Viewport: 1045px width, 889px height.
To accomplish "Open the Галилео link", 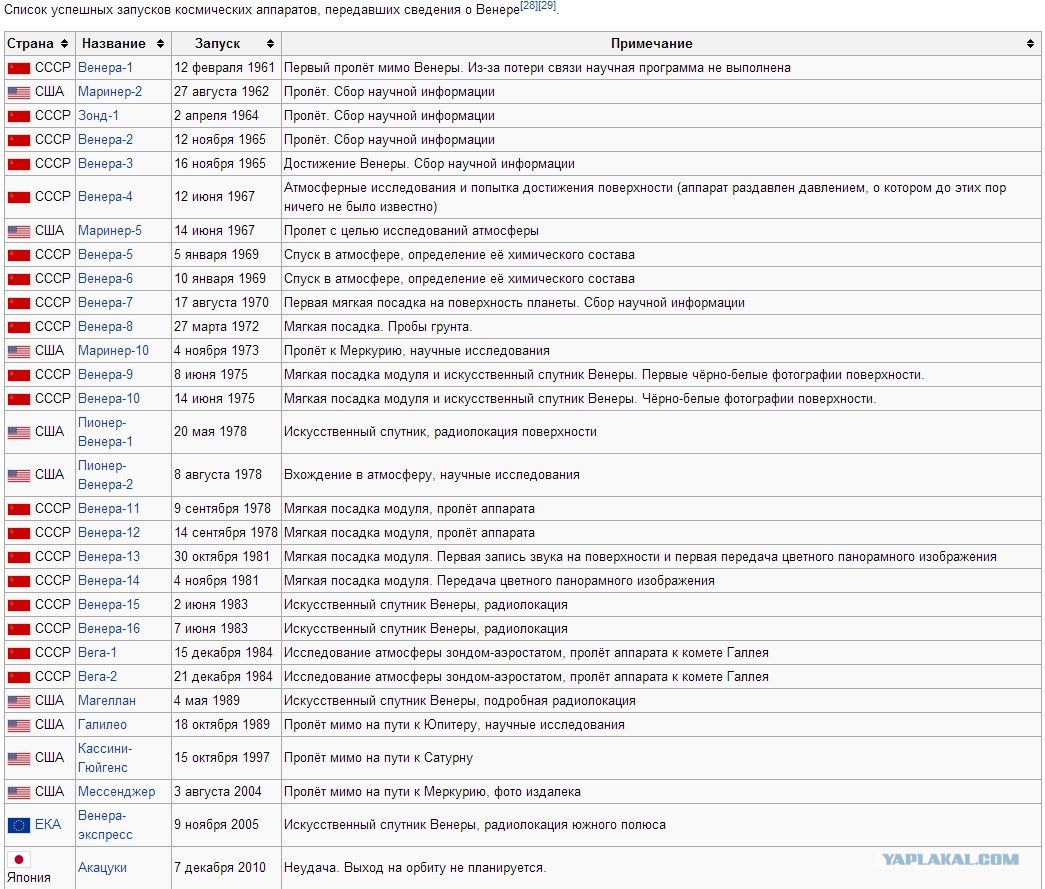I will pos(102,724).
